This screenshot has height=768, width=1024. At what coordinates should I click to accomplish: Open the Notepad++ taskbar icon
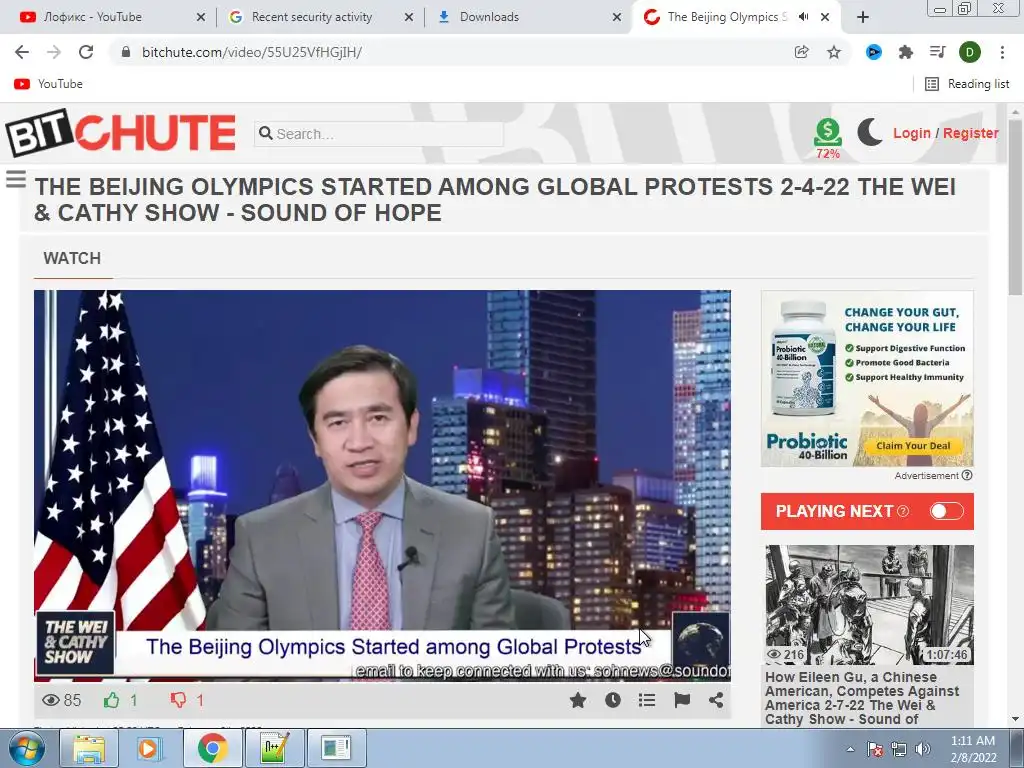274,748
